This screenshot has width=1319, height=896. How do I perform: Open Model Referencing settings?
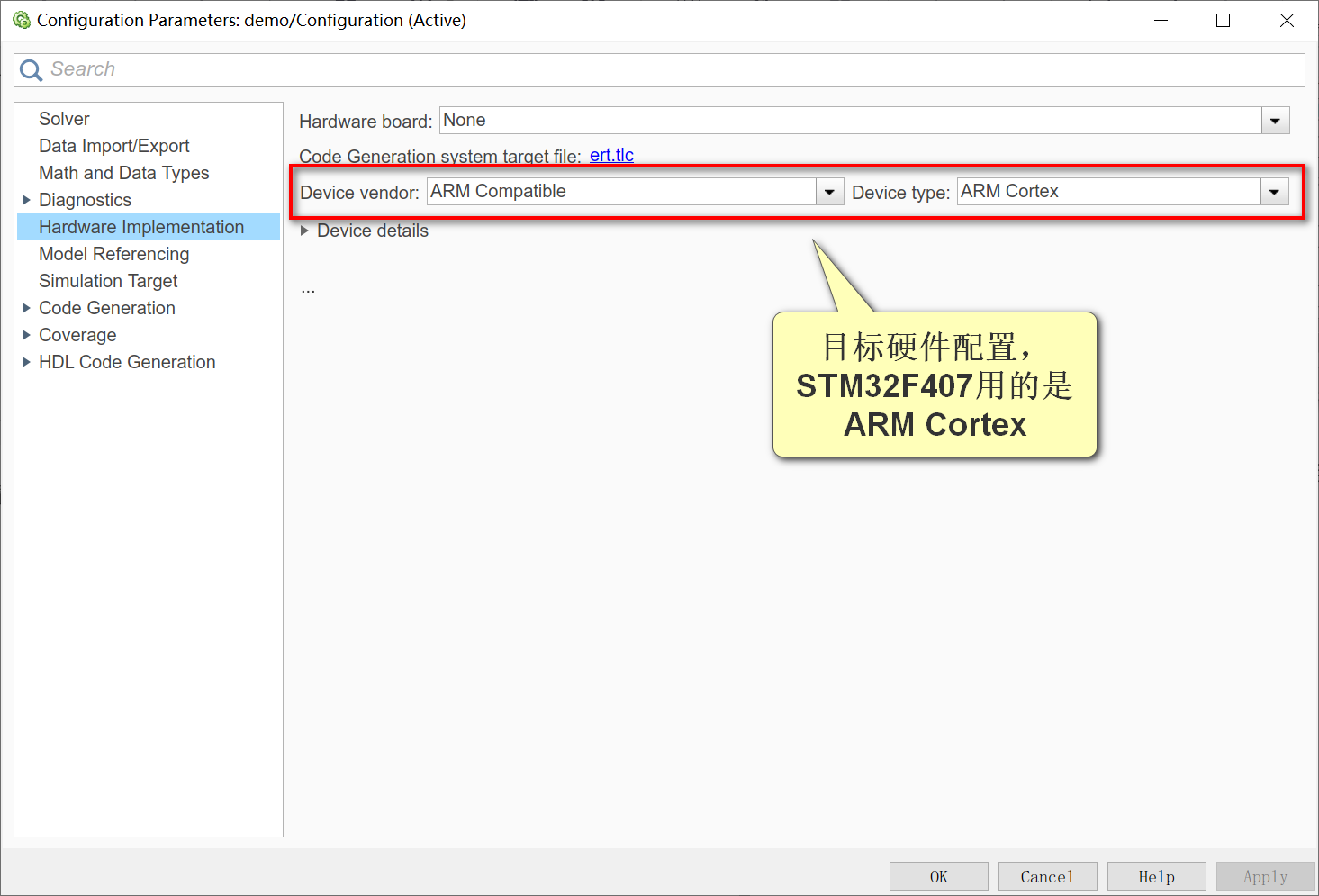coord(114,254)
